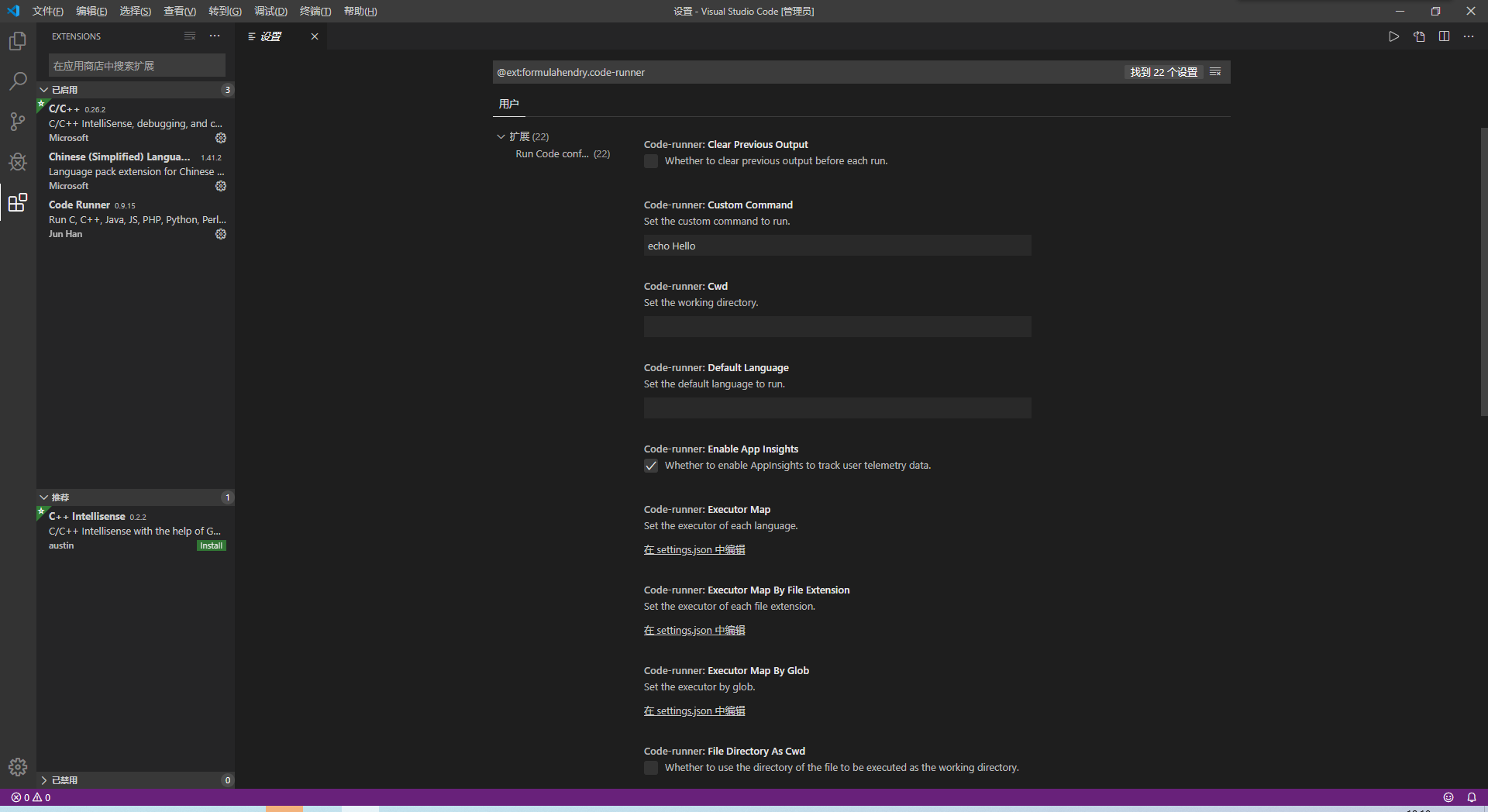Click the settings editor vertical scrollbar
The width and height of the screenshot is (1488, 812).
[x=1483, y=271]
